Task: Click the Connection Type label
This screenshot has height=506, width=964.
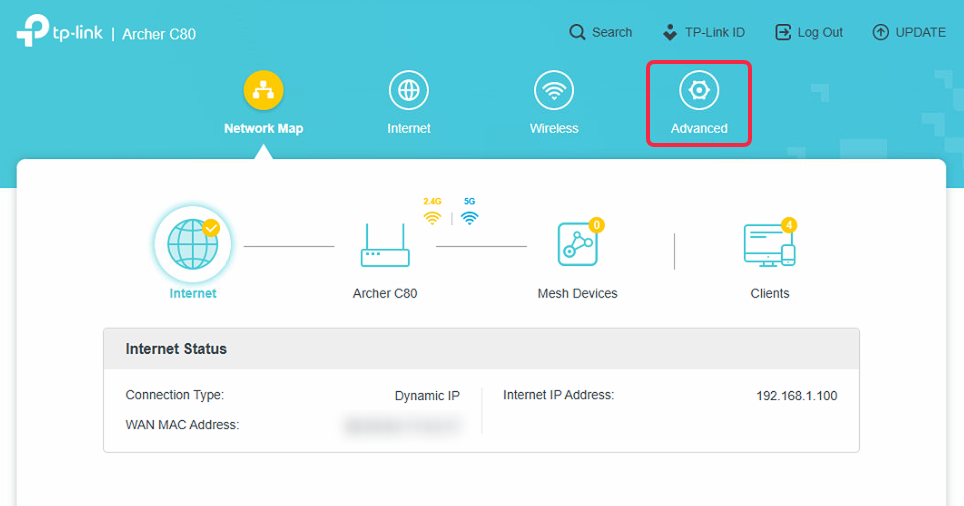Action: (175, 395)
